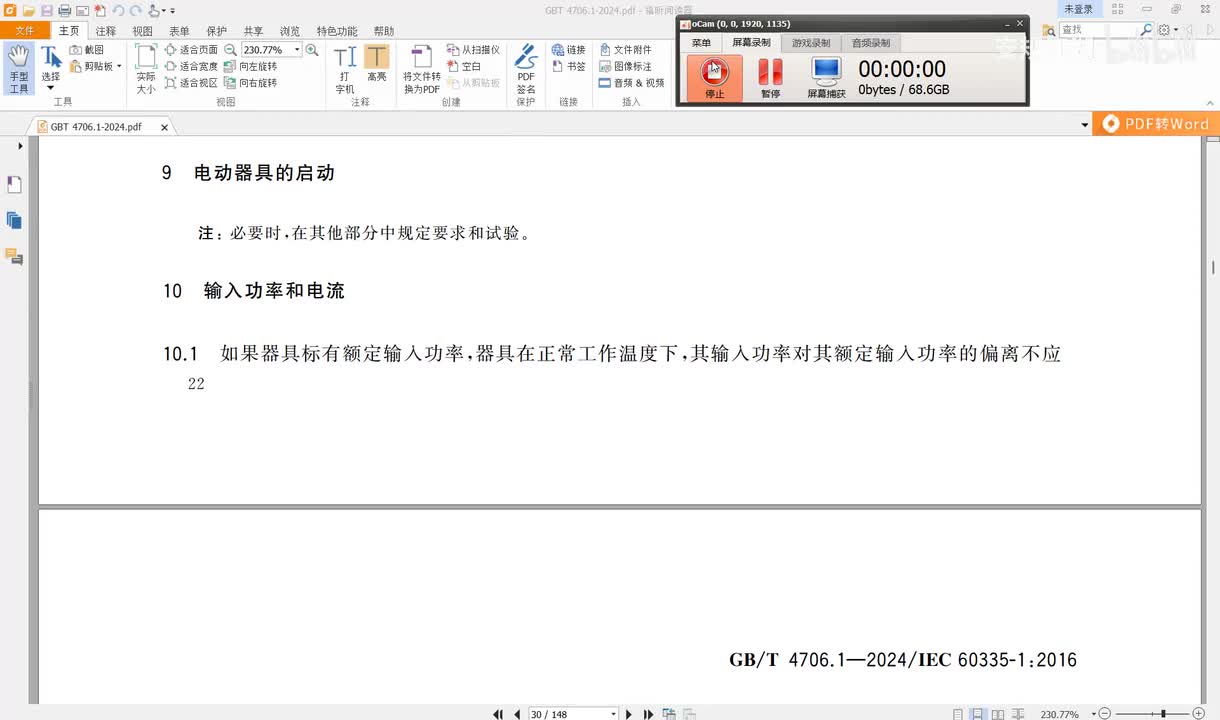
Task: Click Print icon in quick access toolbar
Action: coord(64,10)
